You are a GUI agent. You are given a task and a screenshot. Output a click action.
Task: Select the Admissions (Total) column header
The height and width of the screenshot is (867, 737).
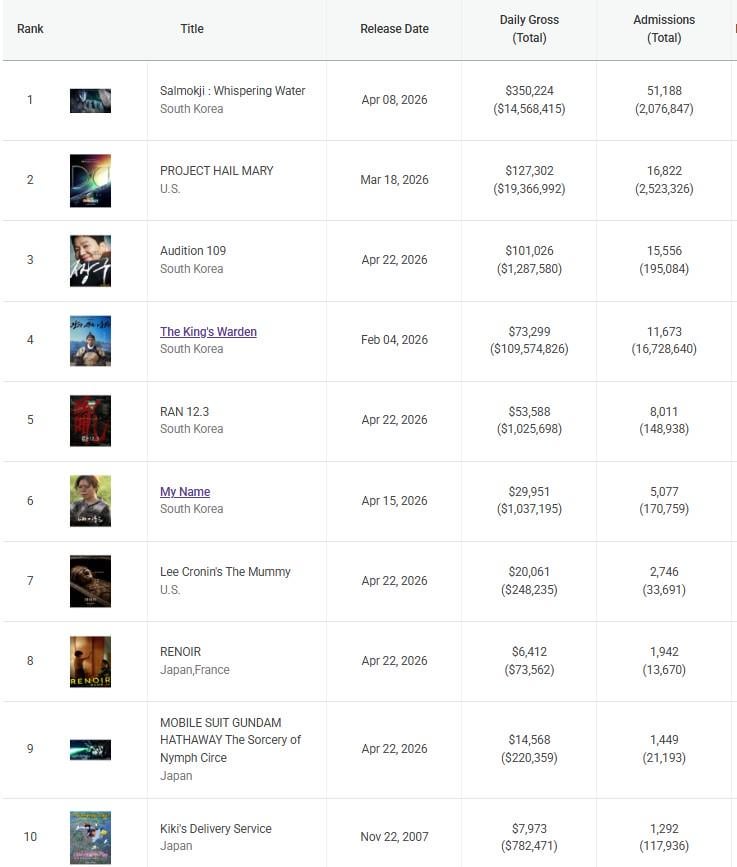click(x=664, y=29)
